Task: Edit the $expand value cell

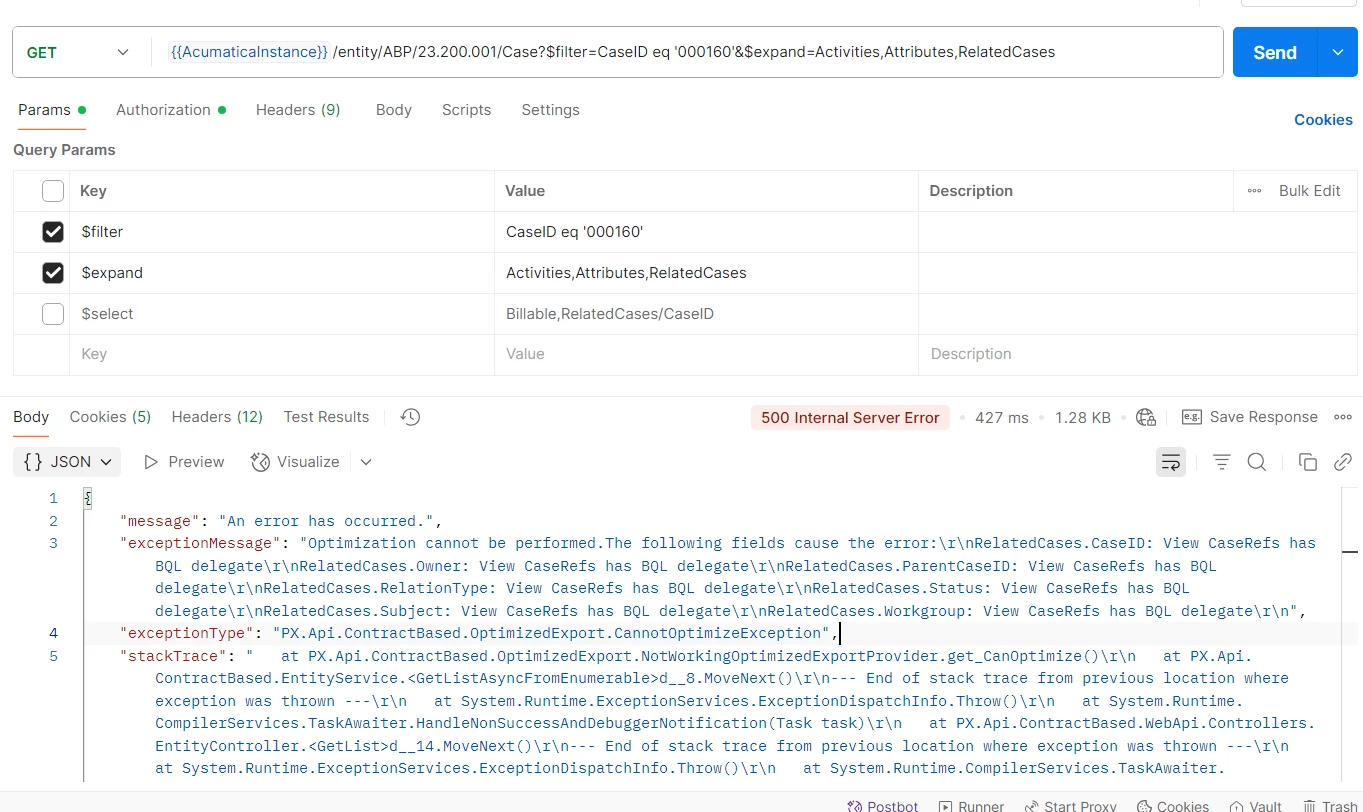Action: (x=706, y=273)
